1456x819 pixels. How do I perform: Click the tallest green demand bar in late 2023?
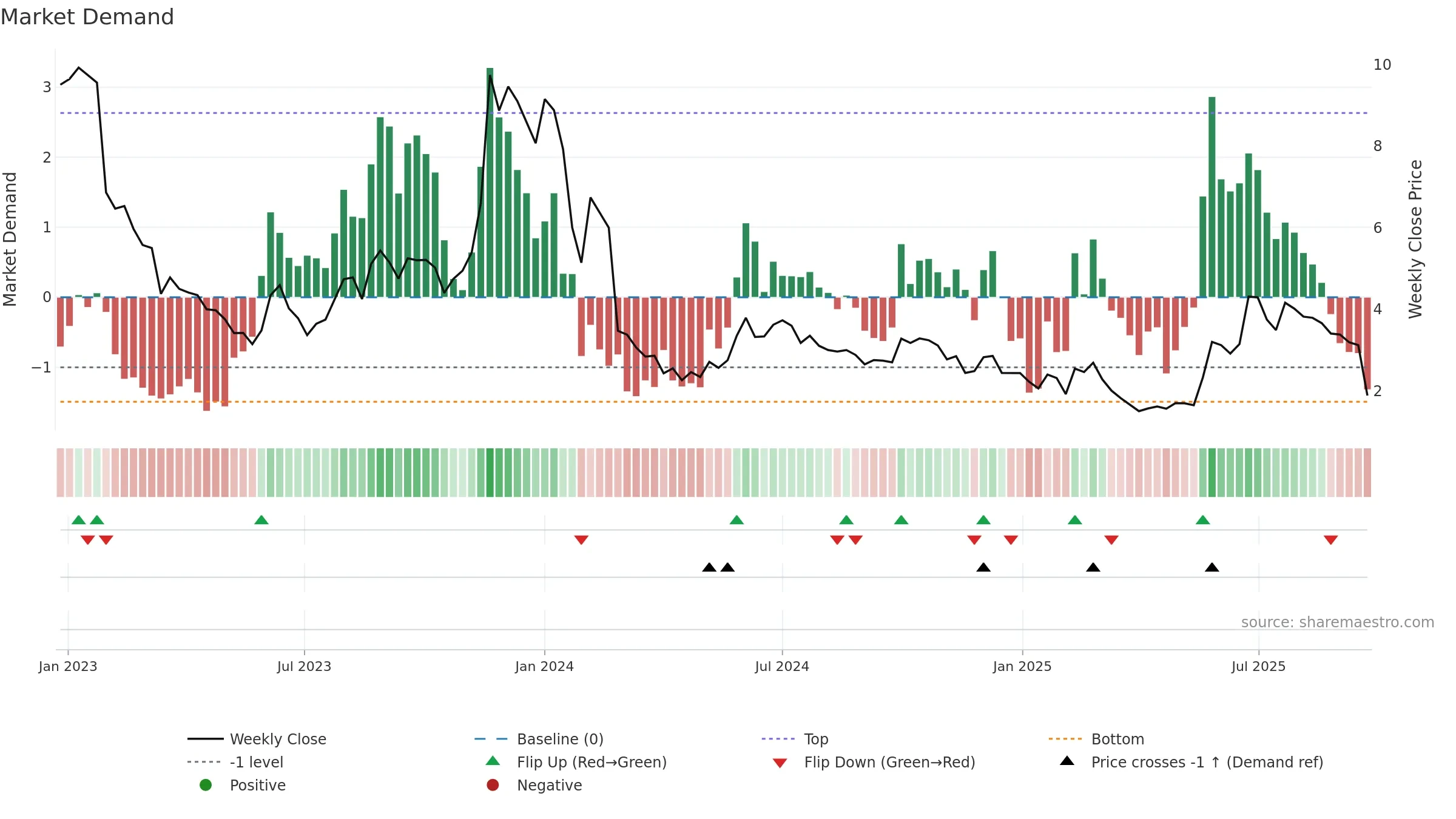click(490, 183)
